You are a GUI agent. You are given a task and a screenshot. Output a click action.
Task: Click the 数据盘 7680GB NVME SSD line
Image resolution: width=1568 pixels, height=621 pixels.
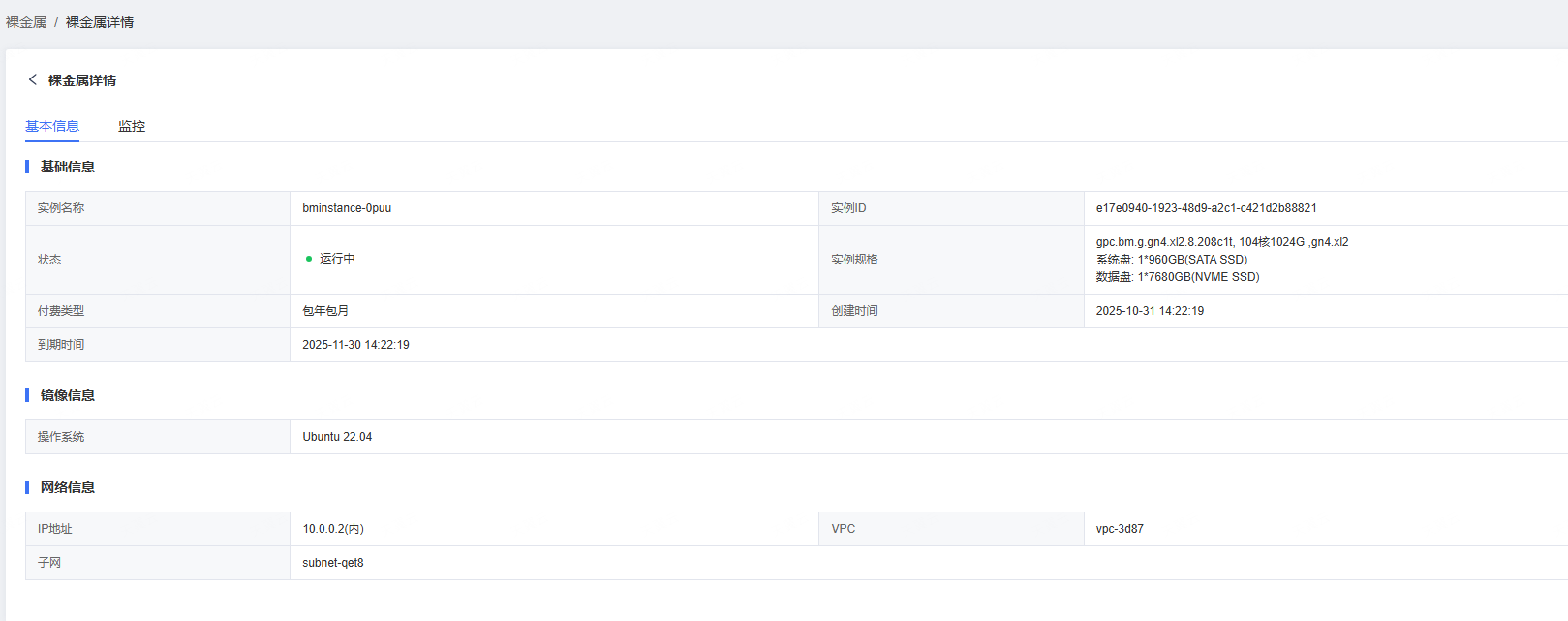[1177, 277]
